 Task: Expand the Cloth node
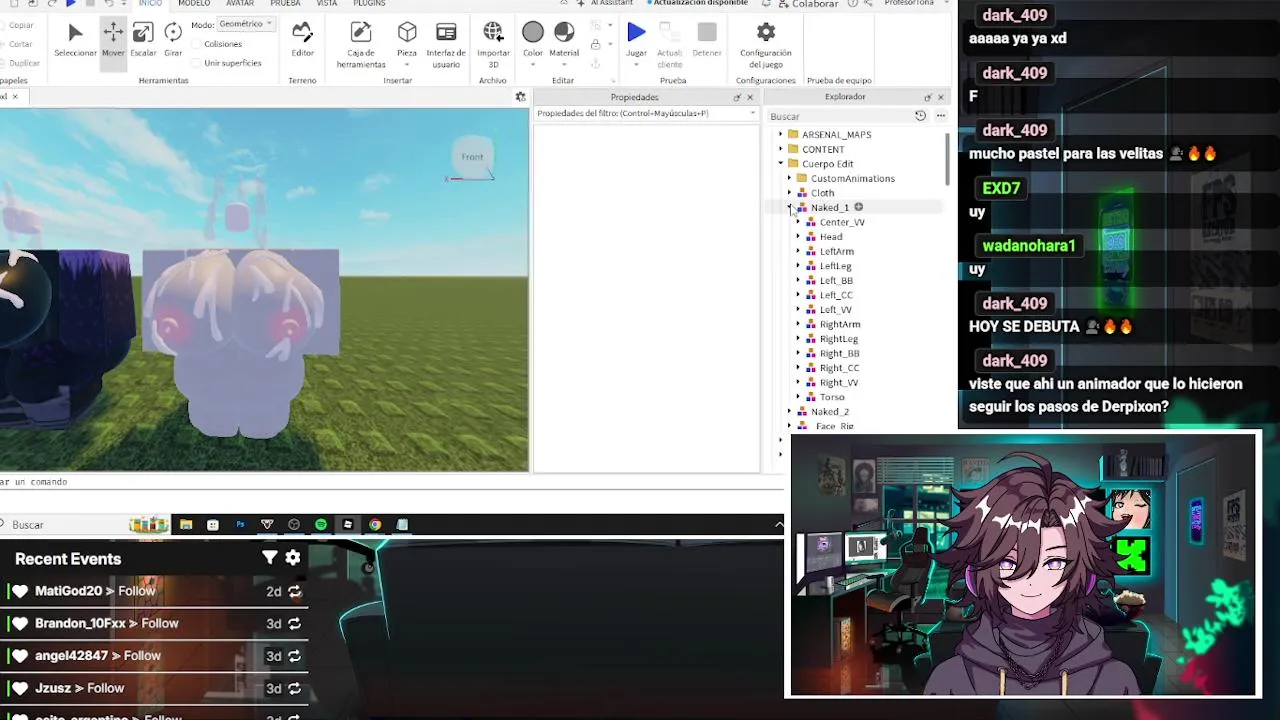click(x=790, y=193)
